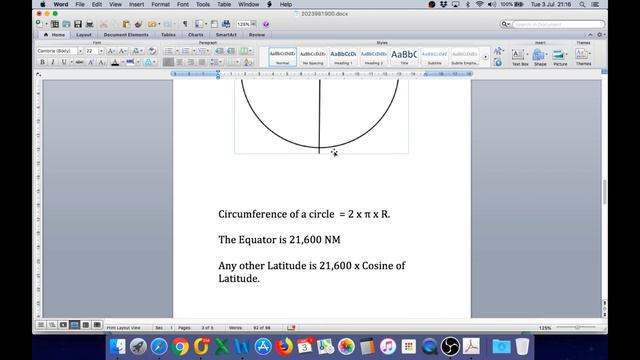Click the Shrink Font icon

tap(122, 51)
